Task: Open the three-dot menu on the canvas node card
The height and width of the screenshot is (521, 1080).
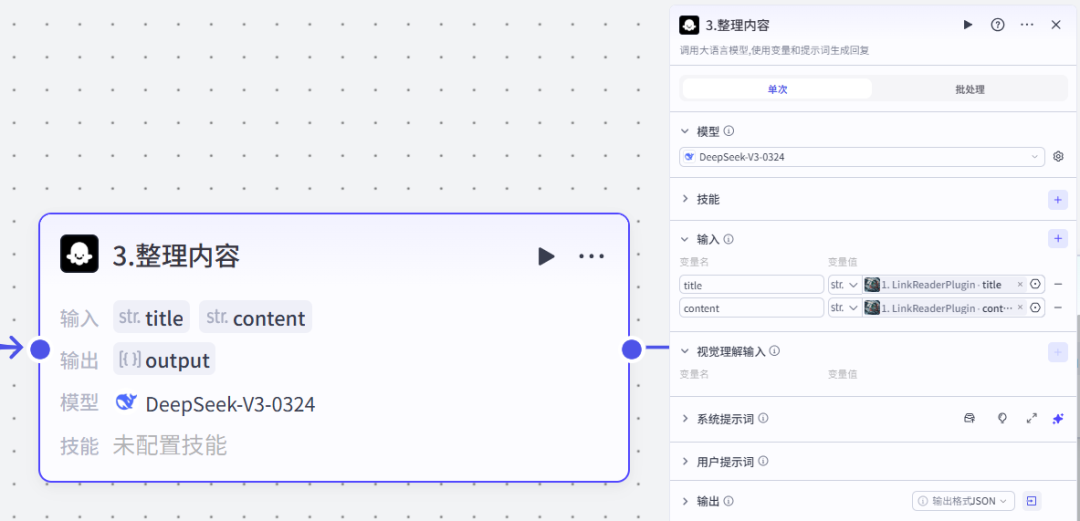Action: tap(591, 256)
